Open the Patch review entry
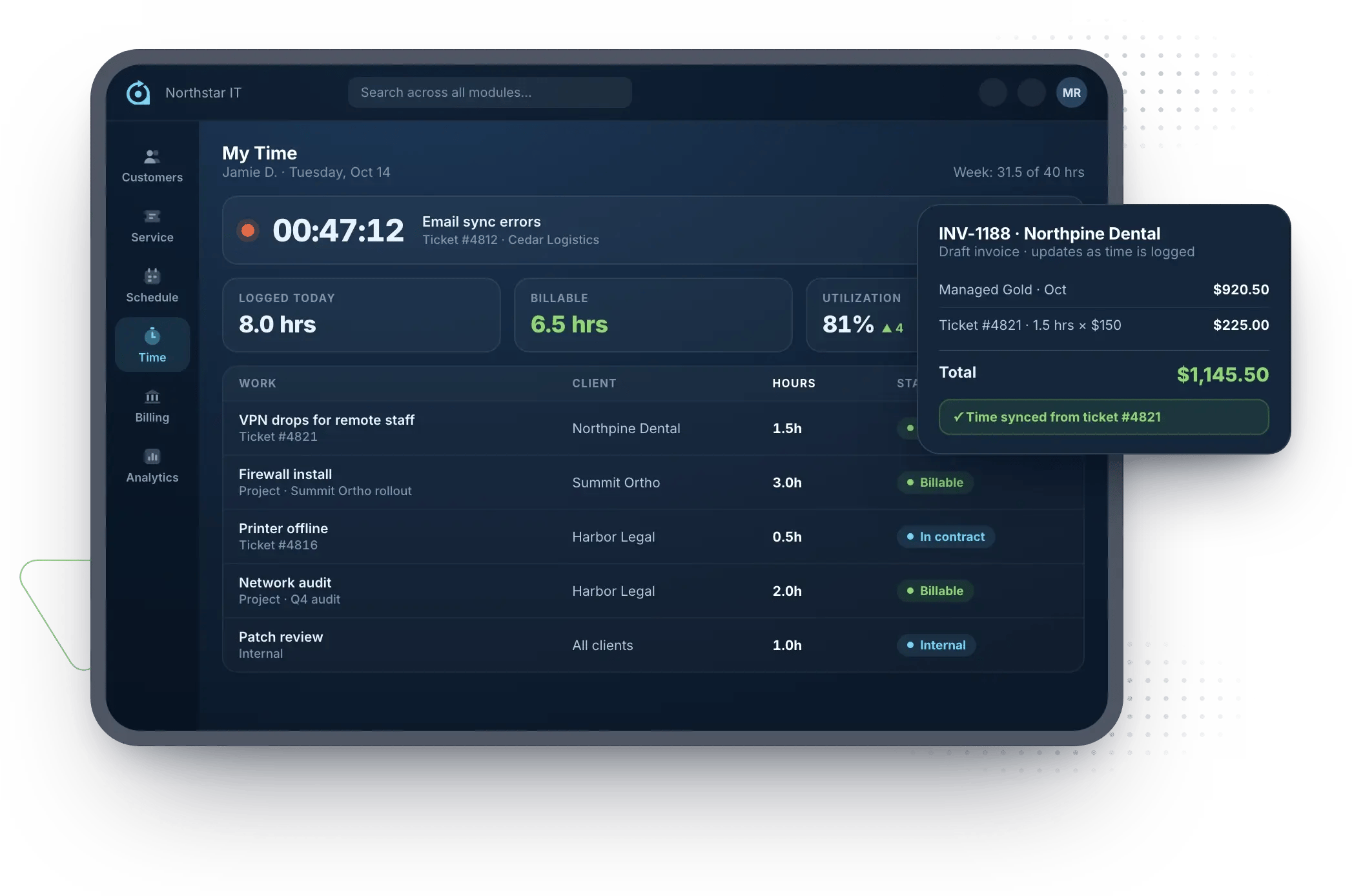Screen dimensions: 1352x896 [281, 636]
